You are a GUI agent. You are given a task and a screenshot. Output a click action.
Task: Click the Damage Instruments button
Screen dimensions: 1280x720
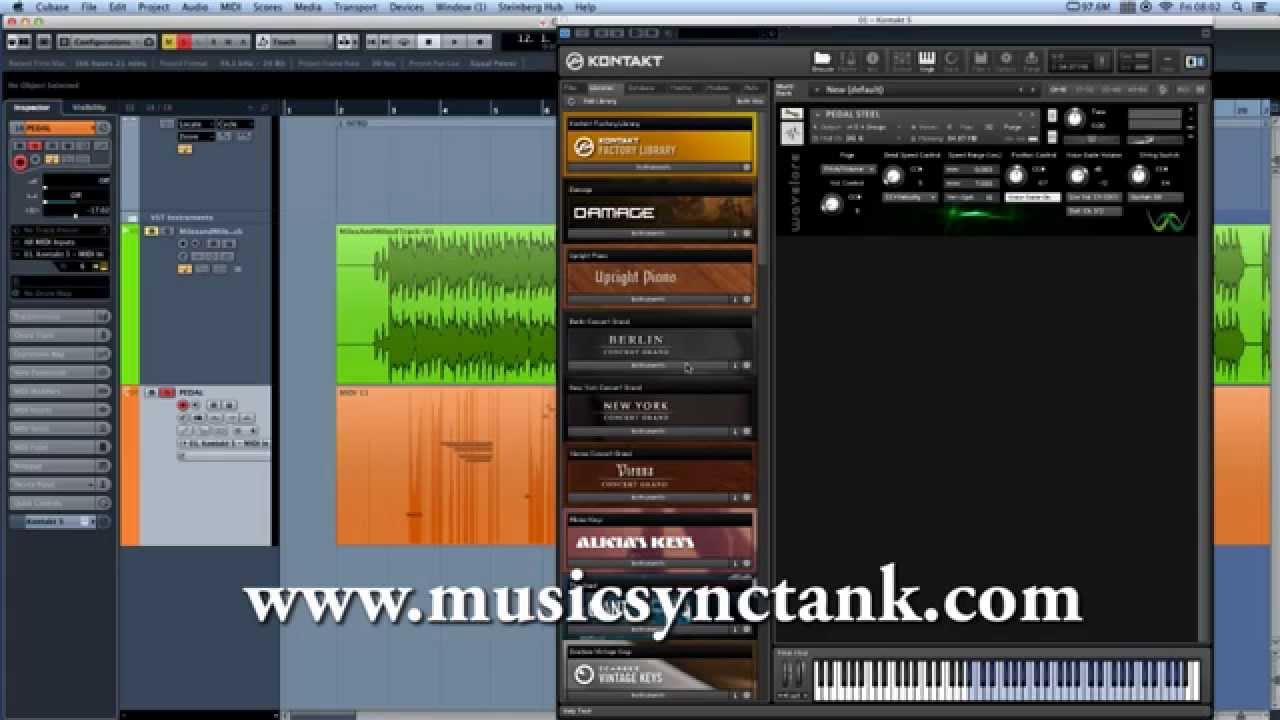[647, 234]
